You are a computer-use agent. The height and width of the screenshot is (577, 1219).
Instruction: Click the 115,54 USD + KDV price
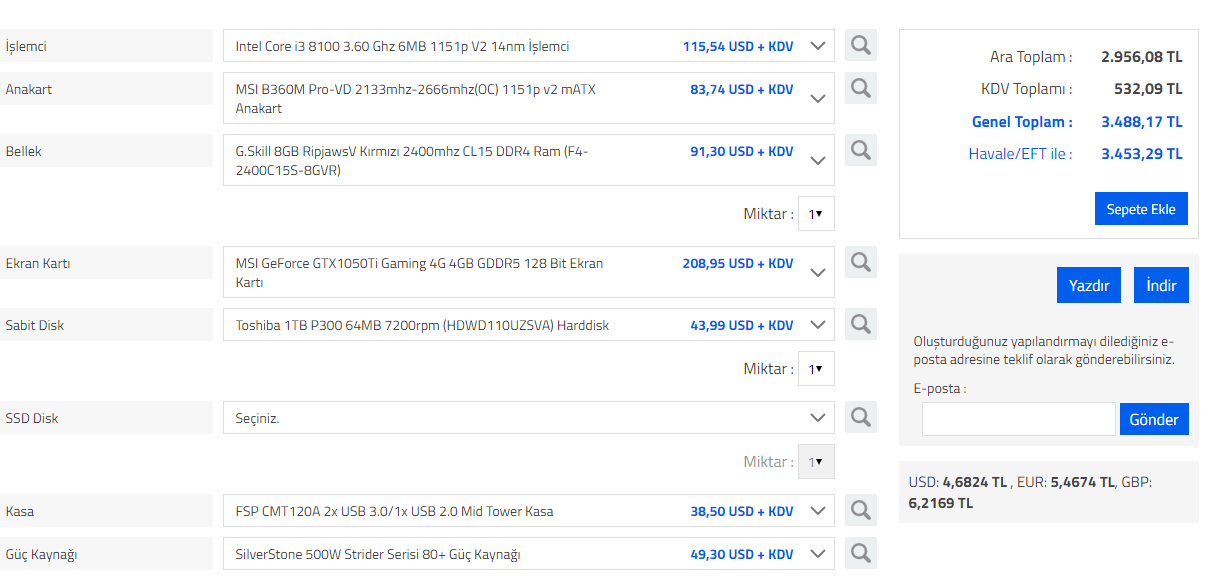click(738, 46)
